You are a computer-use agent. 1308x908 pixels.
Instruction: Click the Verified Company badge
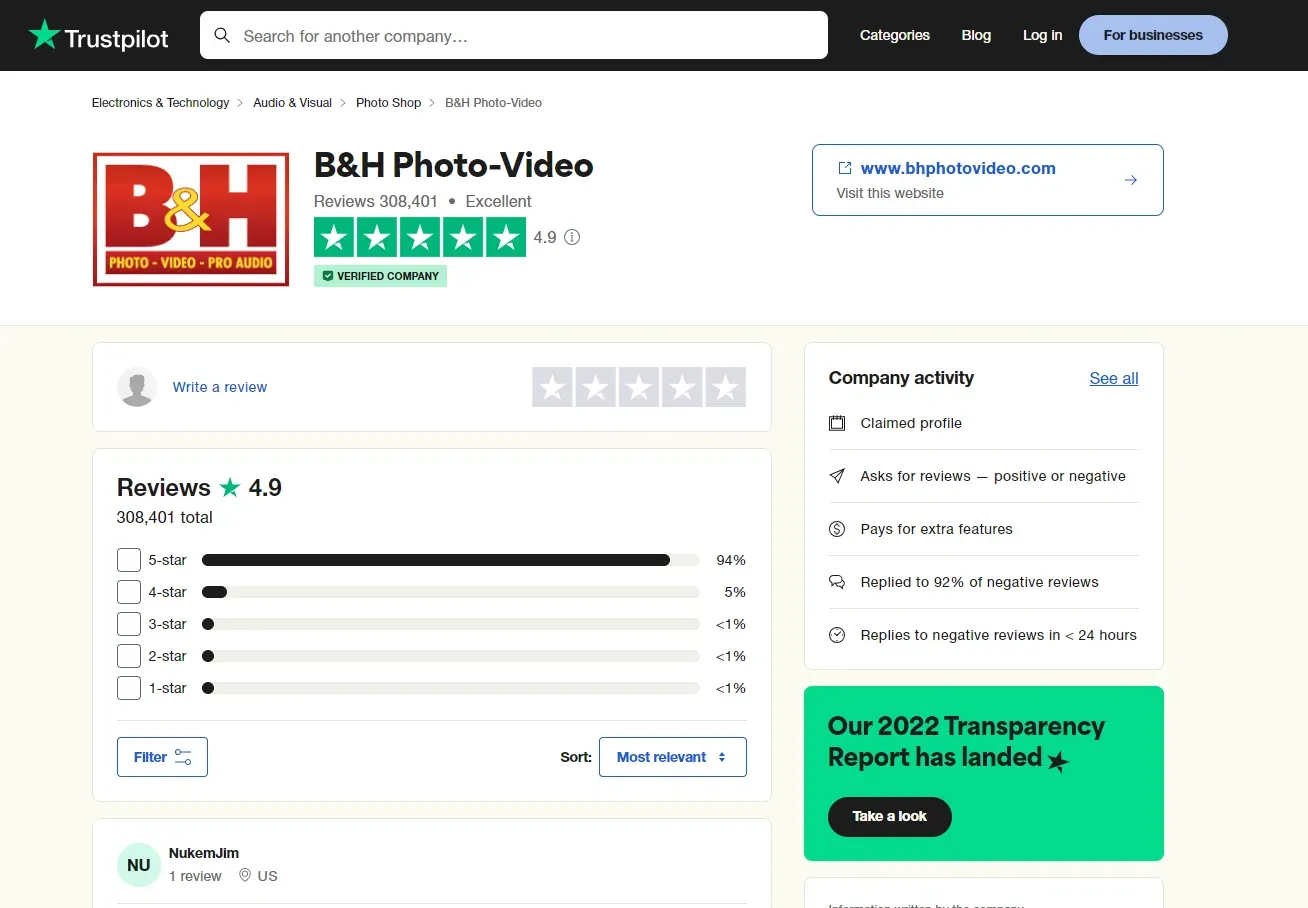click(x=380, y=275)
